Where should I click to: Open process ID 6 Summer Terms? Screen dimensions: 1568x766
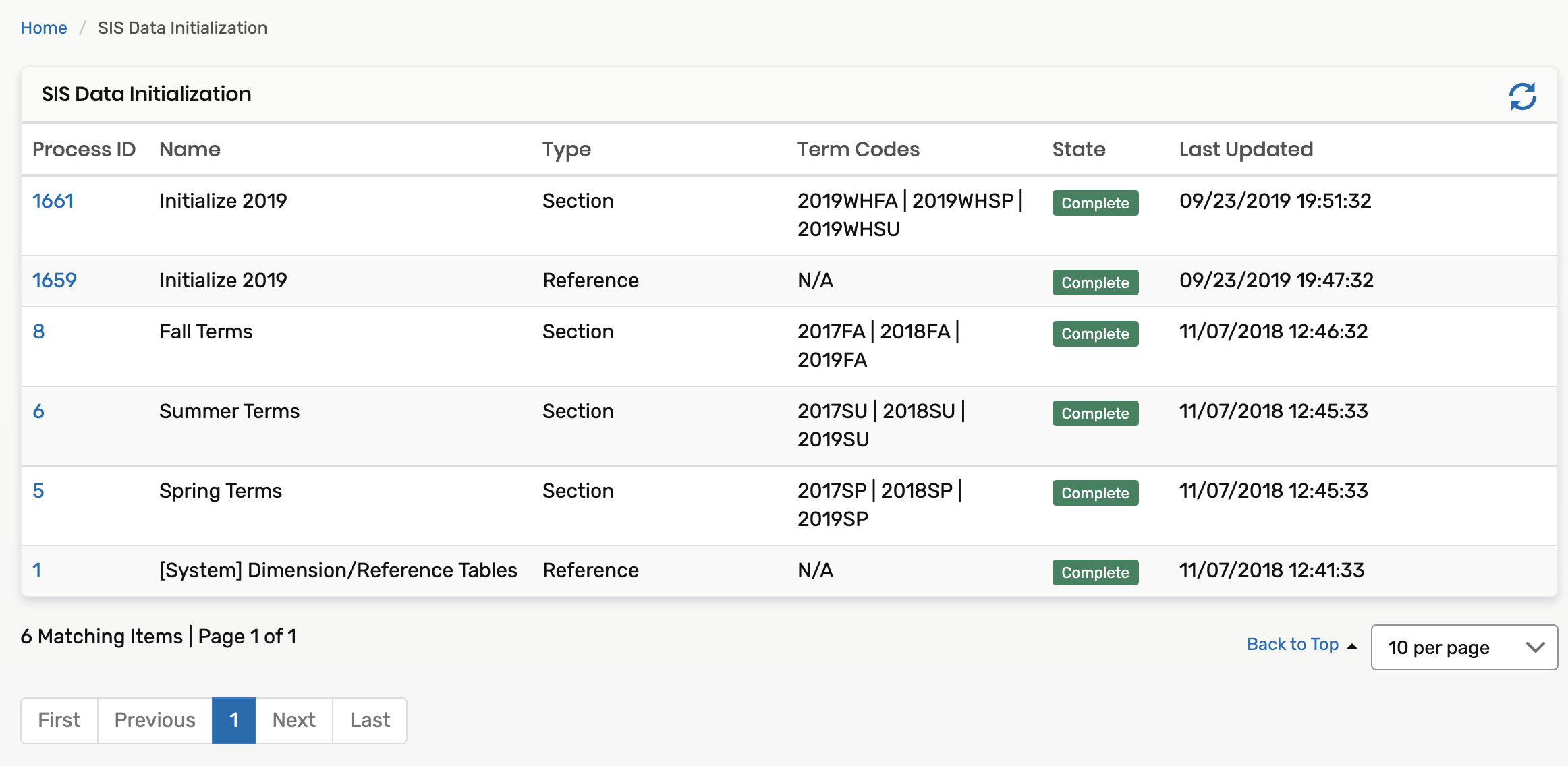point(38,411)
